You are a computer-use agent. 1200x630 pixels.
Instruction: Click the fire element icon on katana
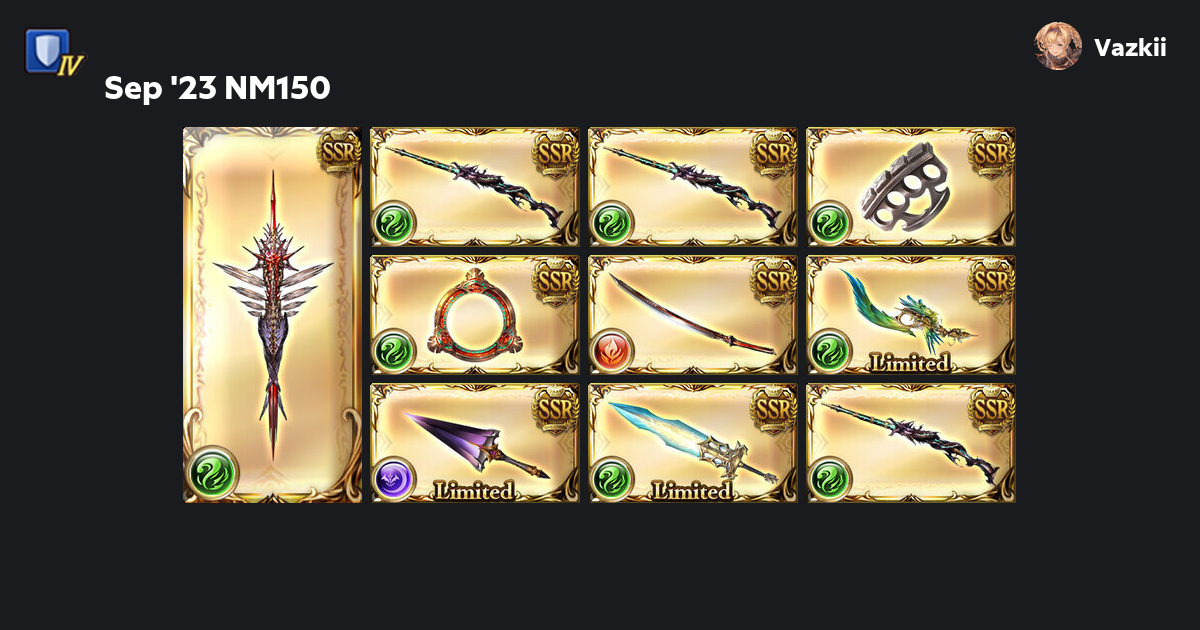coord(612,351)
